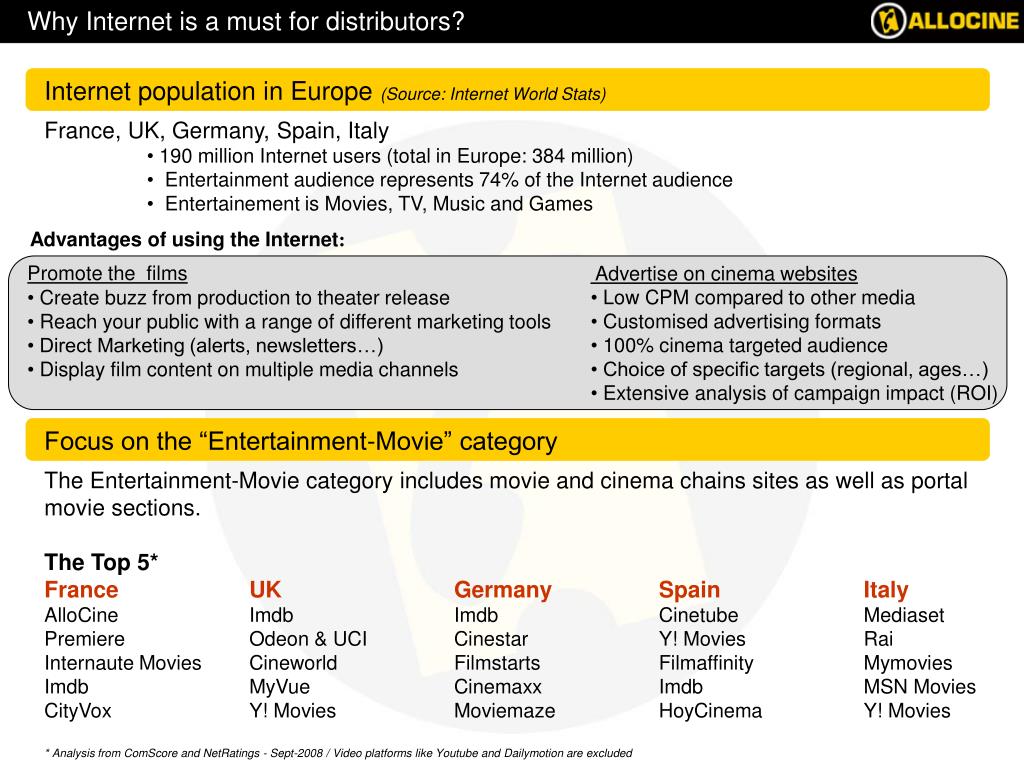Image resolution: width=1024 pixels, height=768 pixels.
Task: Select 'AlloCine' in the France list
Action: point(82,615)
